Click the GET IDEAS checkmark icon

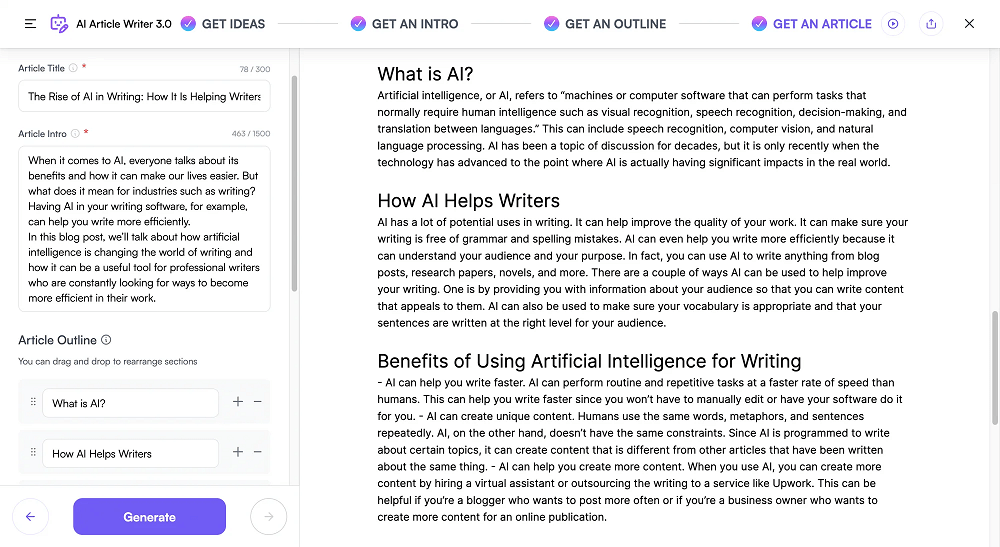188,24
